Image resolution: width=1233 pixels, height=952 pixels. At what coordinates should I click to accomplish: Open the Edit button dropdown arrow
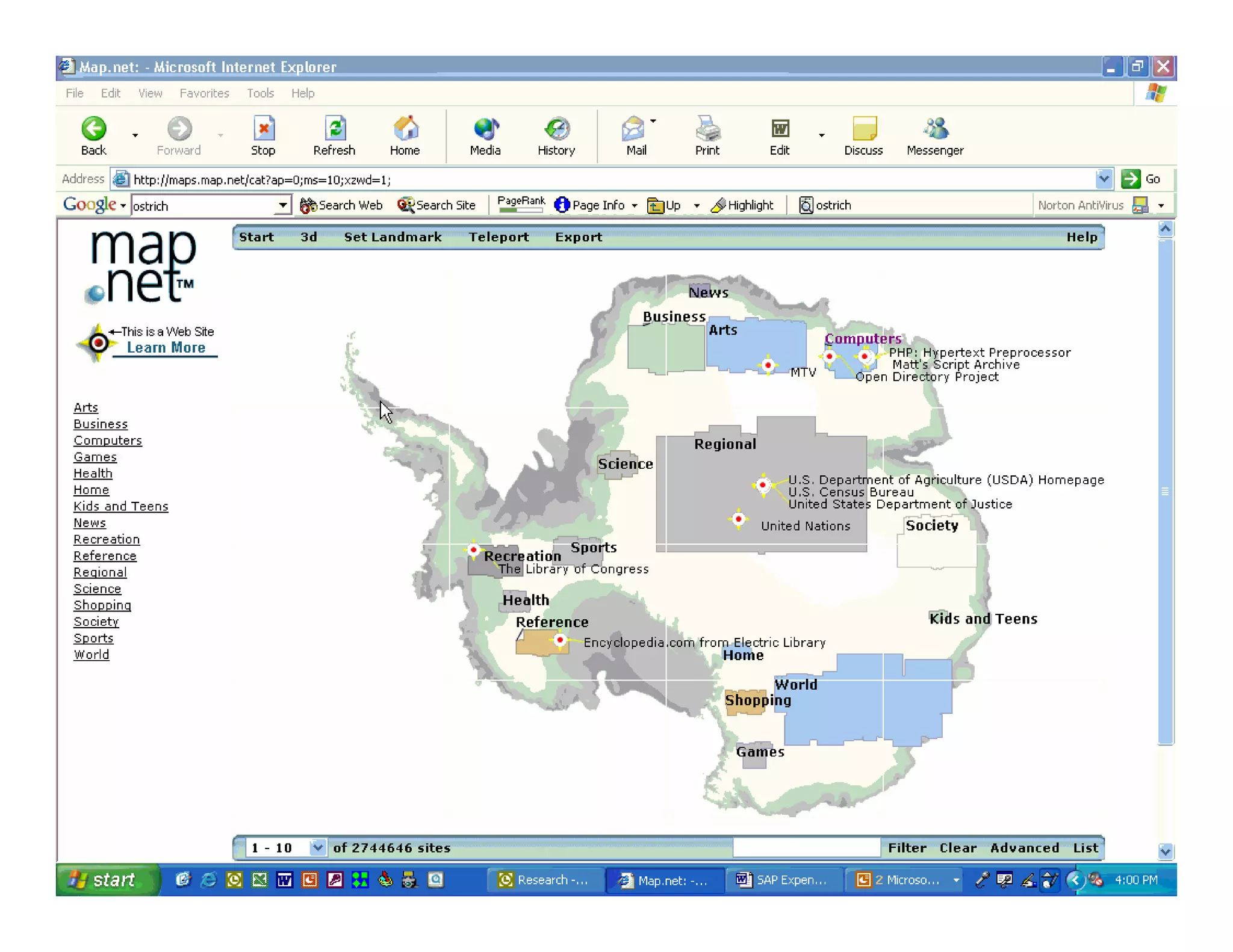click(x=821, y=135)
